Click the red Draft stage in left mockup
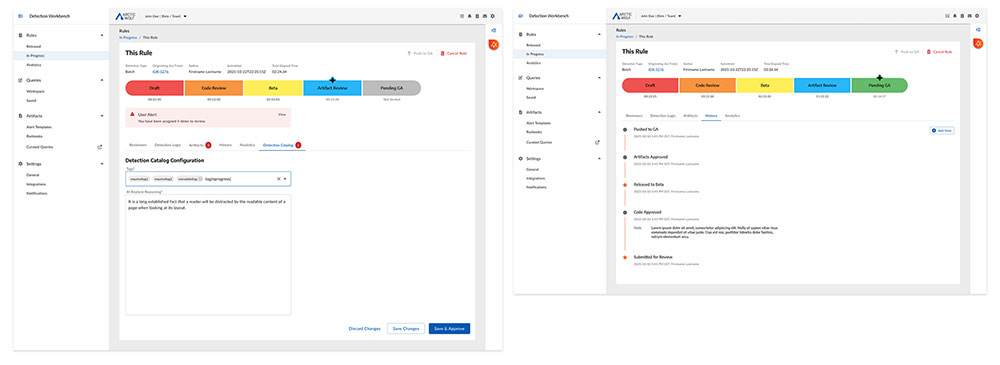1000x365 pixels. (154, 88)
